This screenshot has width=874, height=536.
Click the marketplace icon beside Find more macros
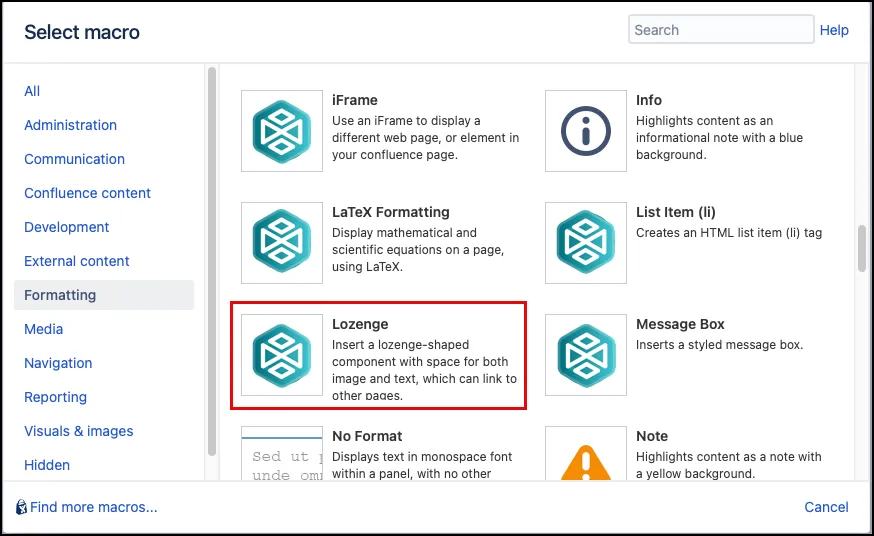tap(21, 507)
